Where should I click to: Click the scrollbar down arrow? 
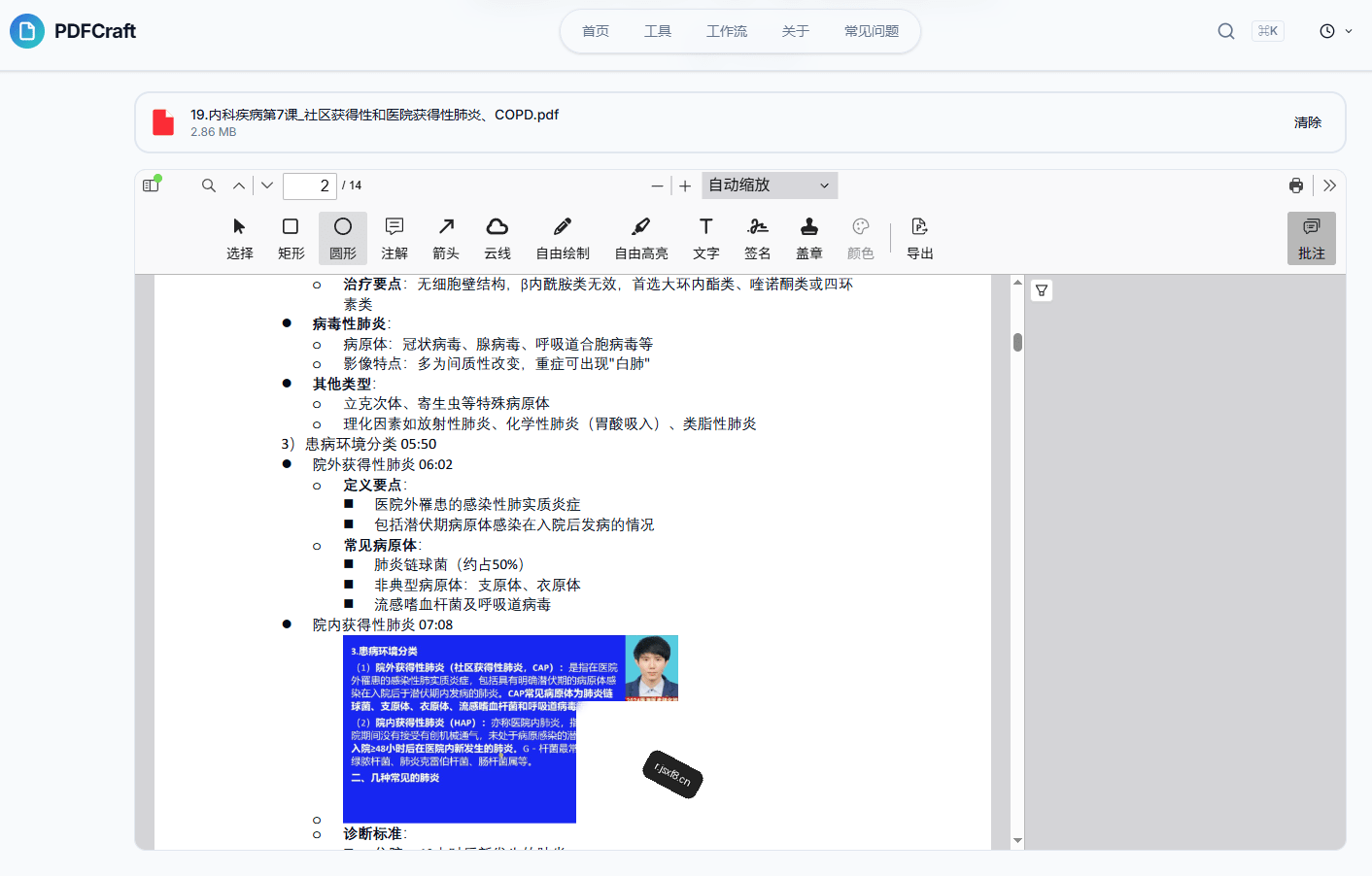coord(1017,841)
